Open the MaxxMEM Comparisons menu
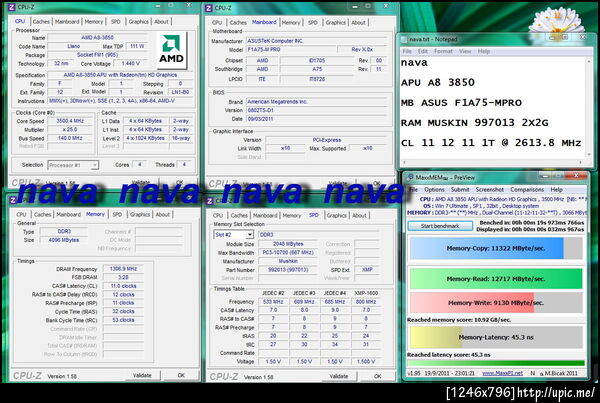The height and width of the screenshot is (403, 600). [x=527, y=189]
